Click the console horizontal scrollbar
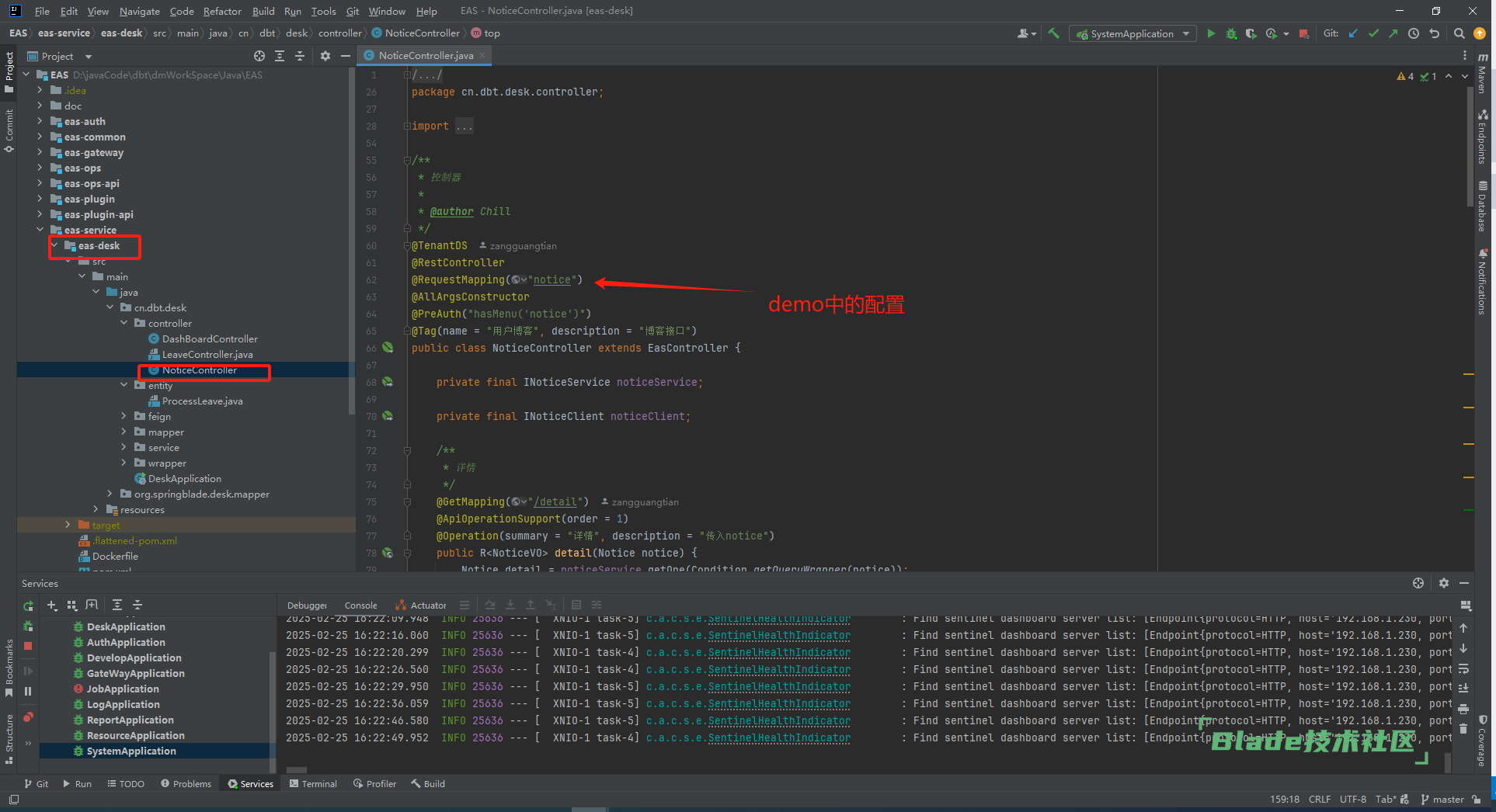The height and width of the screenshot is (812, 1496). 297,770
